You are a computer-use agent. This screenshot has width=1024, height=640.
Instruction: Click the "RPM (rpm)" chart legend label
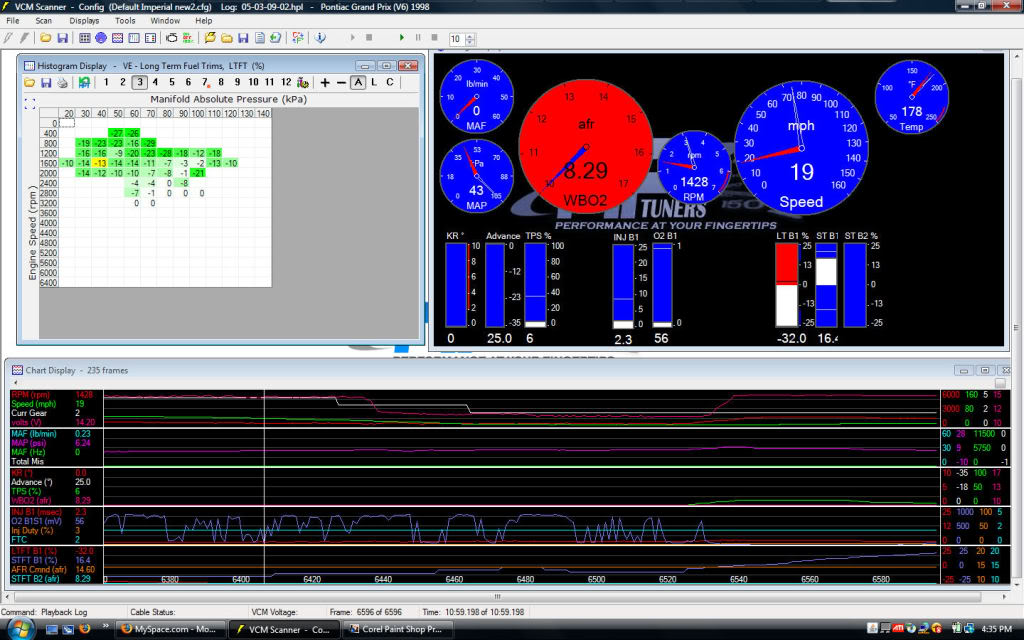[x=31, y=394]
